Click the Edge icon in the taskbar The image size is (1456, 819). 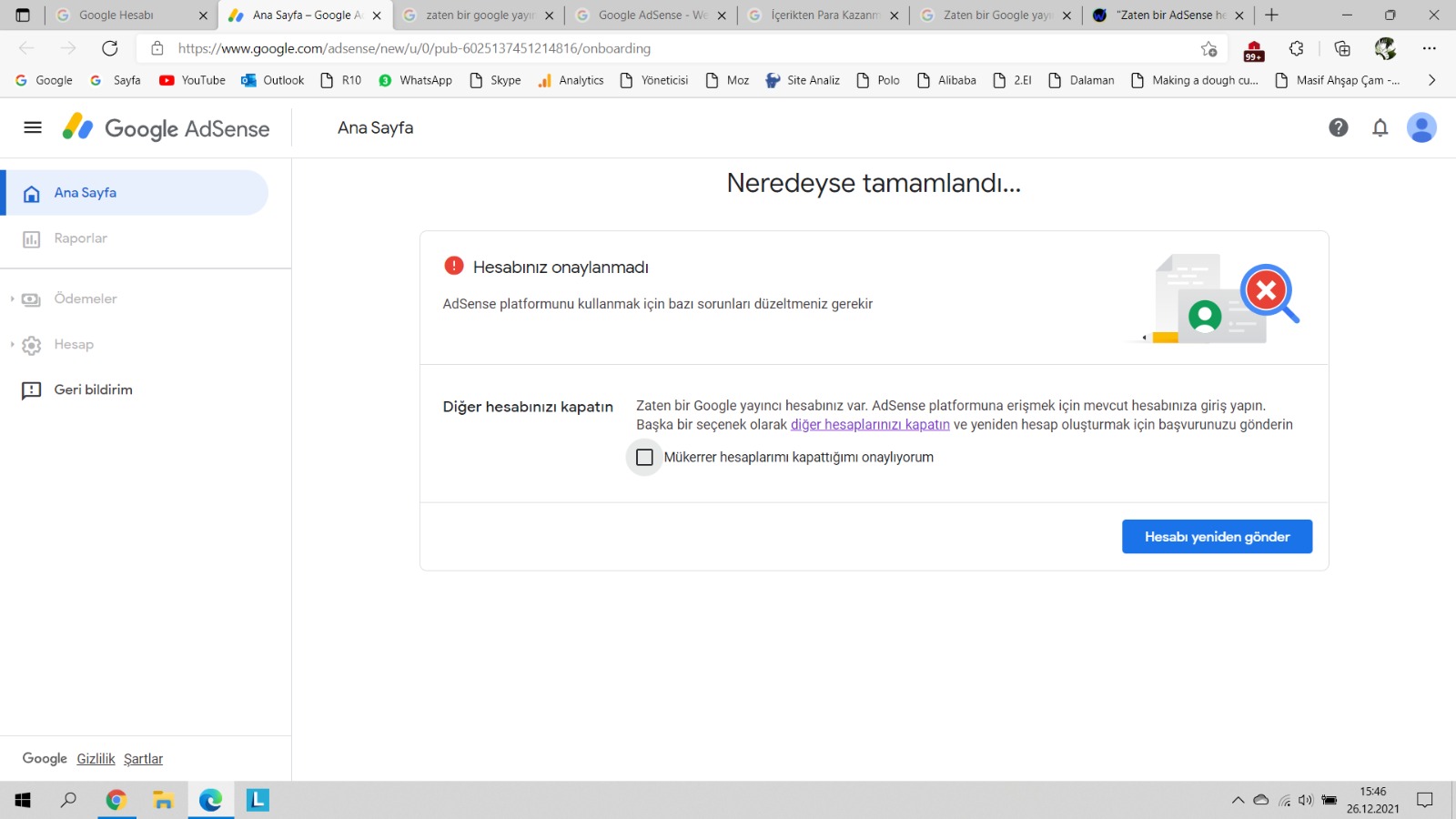(210, 800)
